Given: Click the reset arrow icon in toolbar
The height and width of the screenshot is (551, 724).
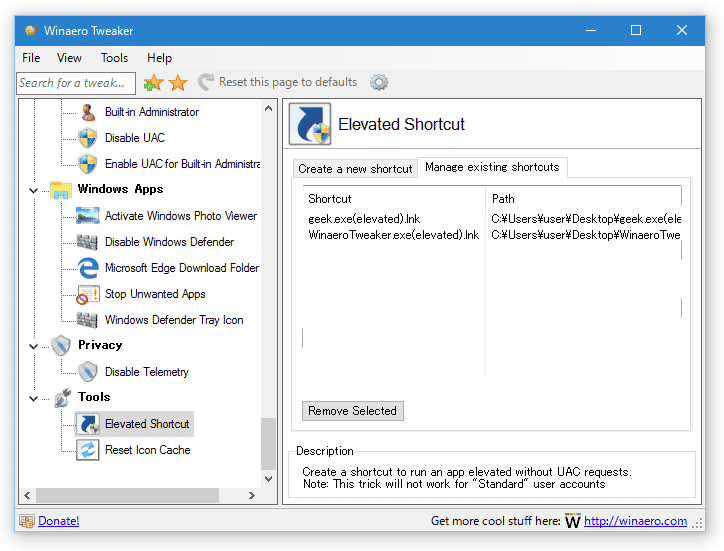Looking at the screenshot, I should 205,82.
